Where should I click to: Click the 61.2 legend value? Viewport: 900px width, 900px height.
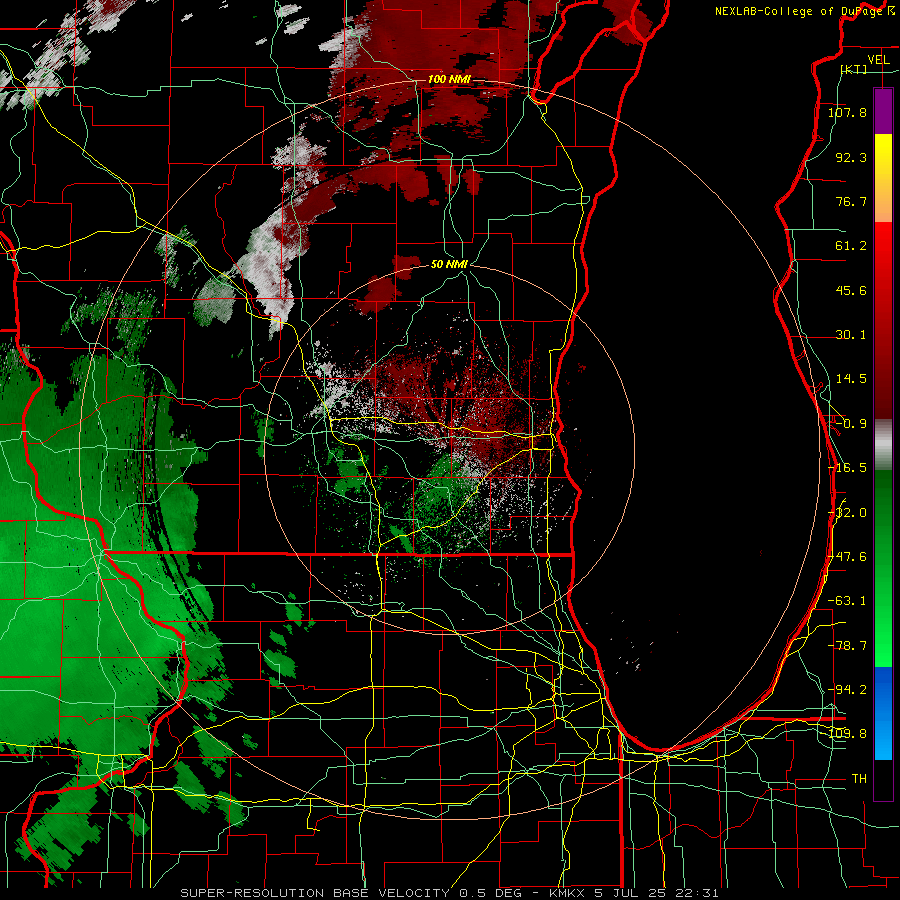(x=851, y=246)
